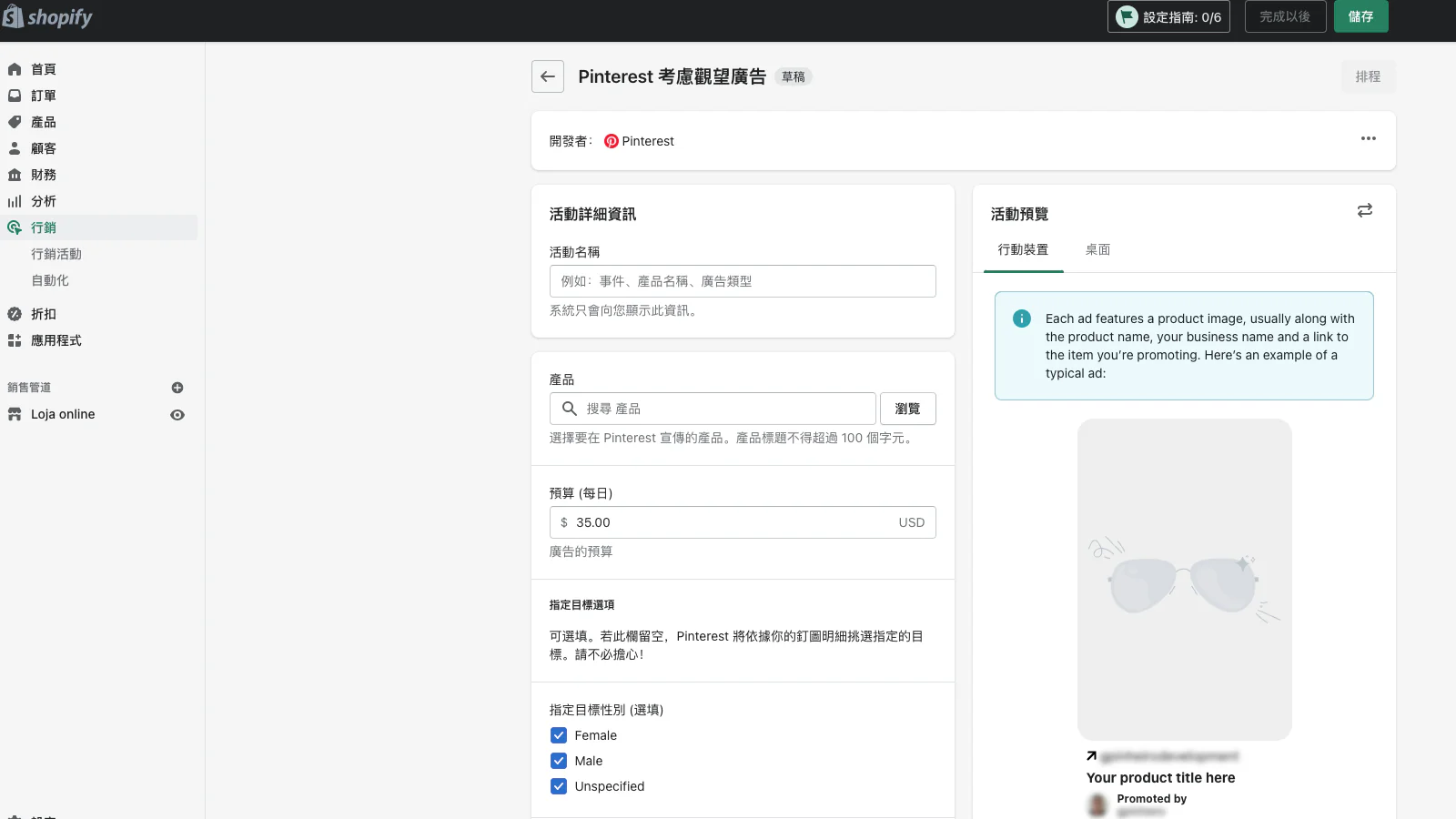
Task: Click the 排程 schedule button
Action: [x=1368, y=76]
